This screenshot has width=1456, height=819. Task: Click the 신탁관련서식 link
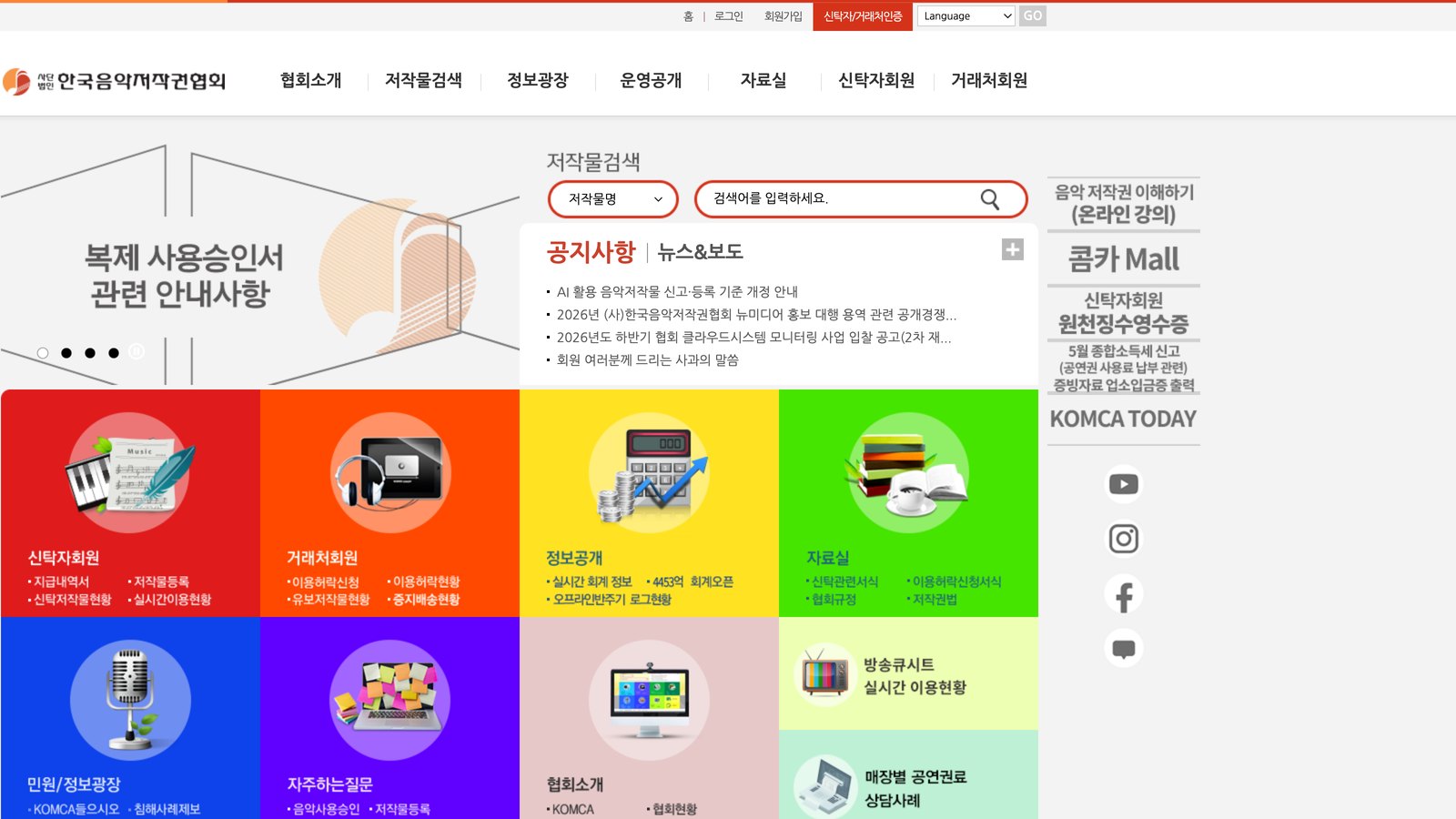844,581
